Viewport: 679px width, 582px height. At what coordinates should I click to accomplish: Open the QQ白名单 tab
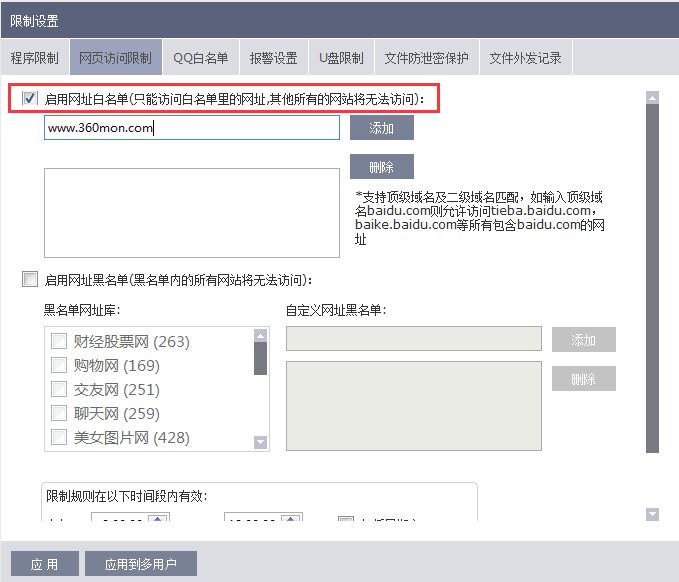(x=200, y=58)
